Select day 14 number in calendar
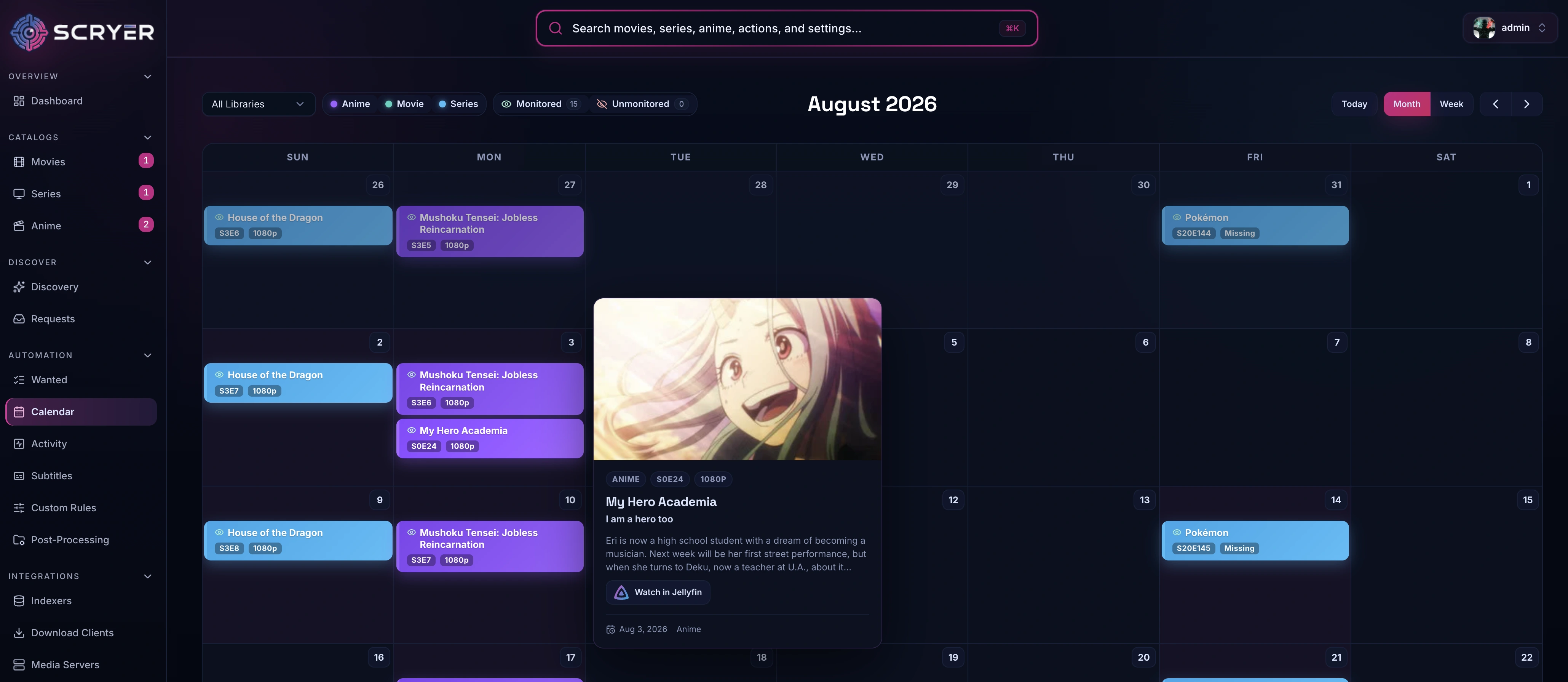 coord(1336,500)
